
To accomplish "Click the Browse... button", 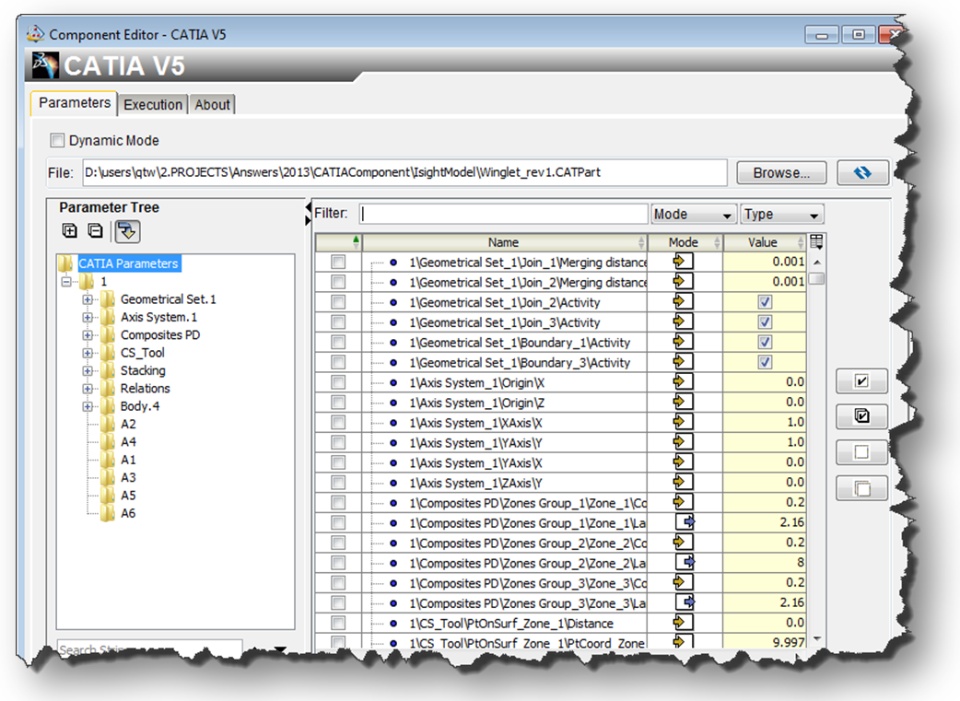I will (781, 173).
